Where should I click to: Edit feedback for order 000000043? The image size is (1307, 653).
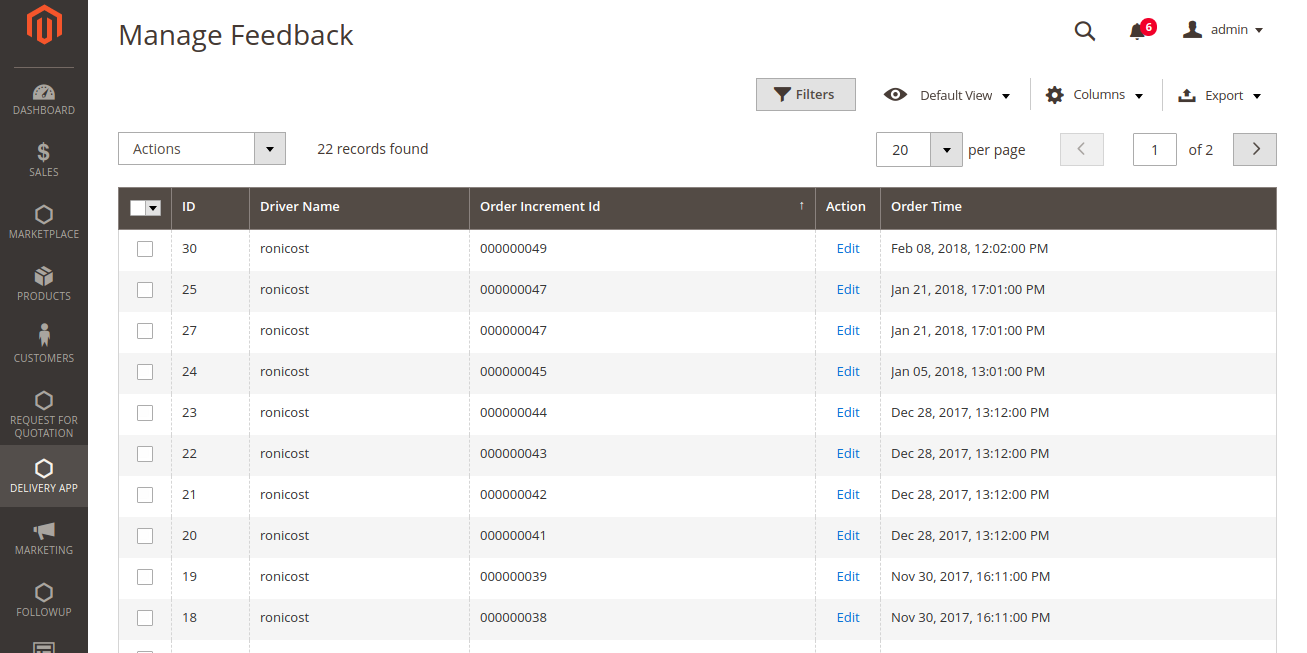click(848, 454)
